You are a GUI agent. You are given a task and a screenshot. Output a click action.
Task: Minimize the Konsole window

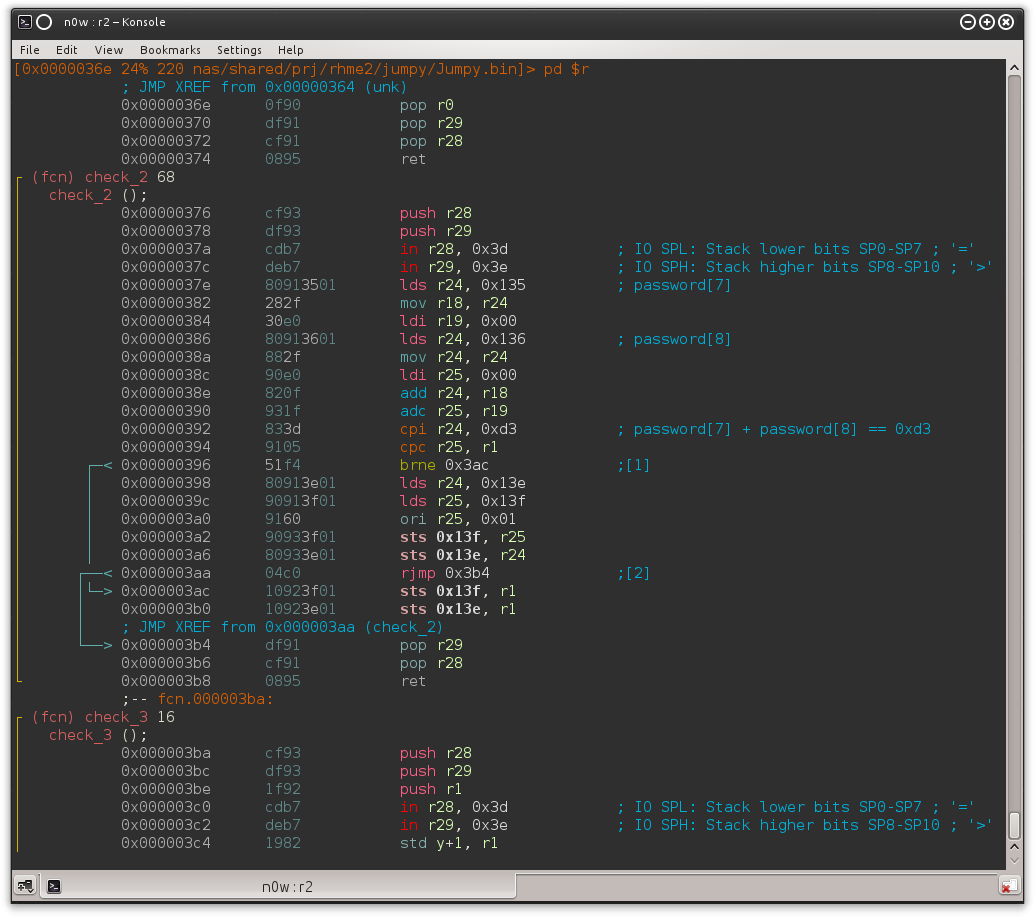click(x=967, y=22)
